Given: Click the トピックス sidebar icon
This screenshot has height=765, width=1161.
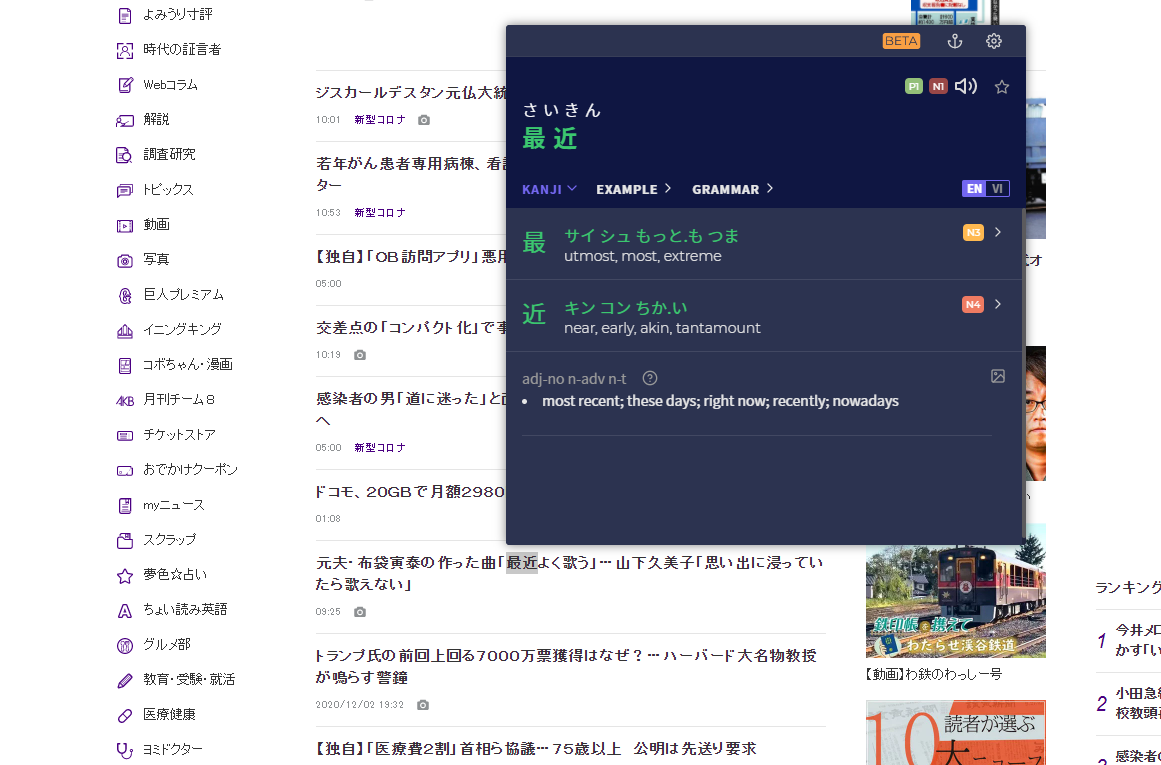Looking at the screenshot, I should coord(125,190).
